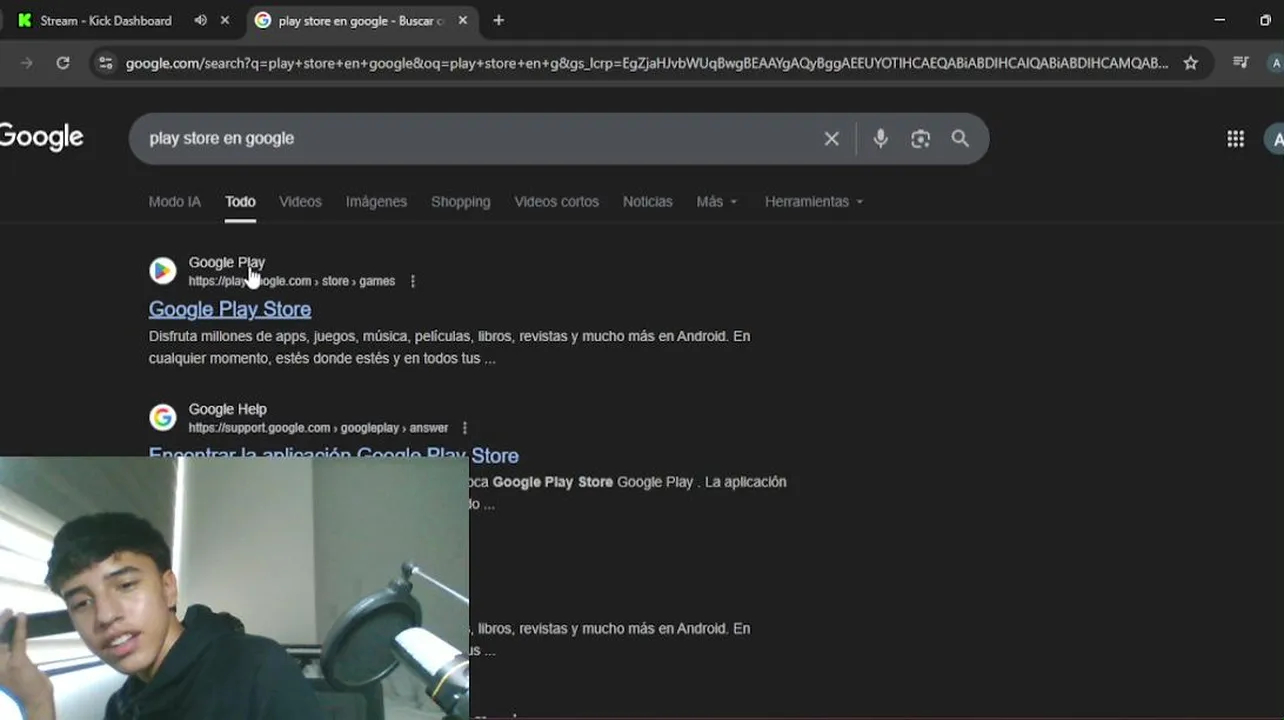Clear the search box with X

[x=831, y=139]
